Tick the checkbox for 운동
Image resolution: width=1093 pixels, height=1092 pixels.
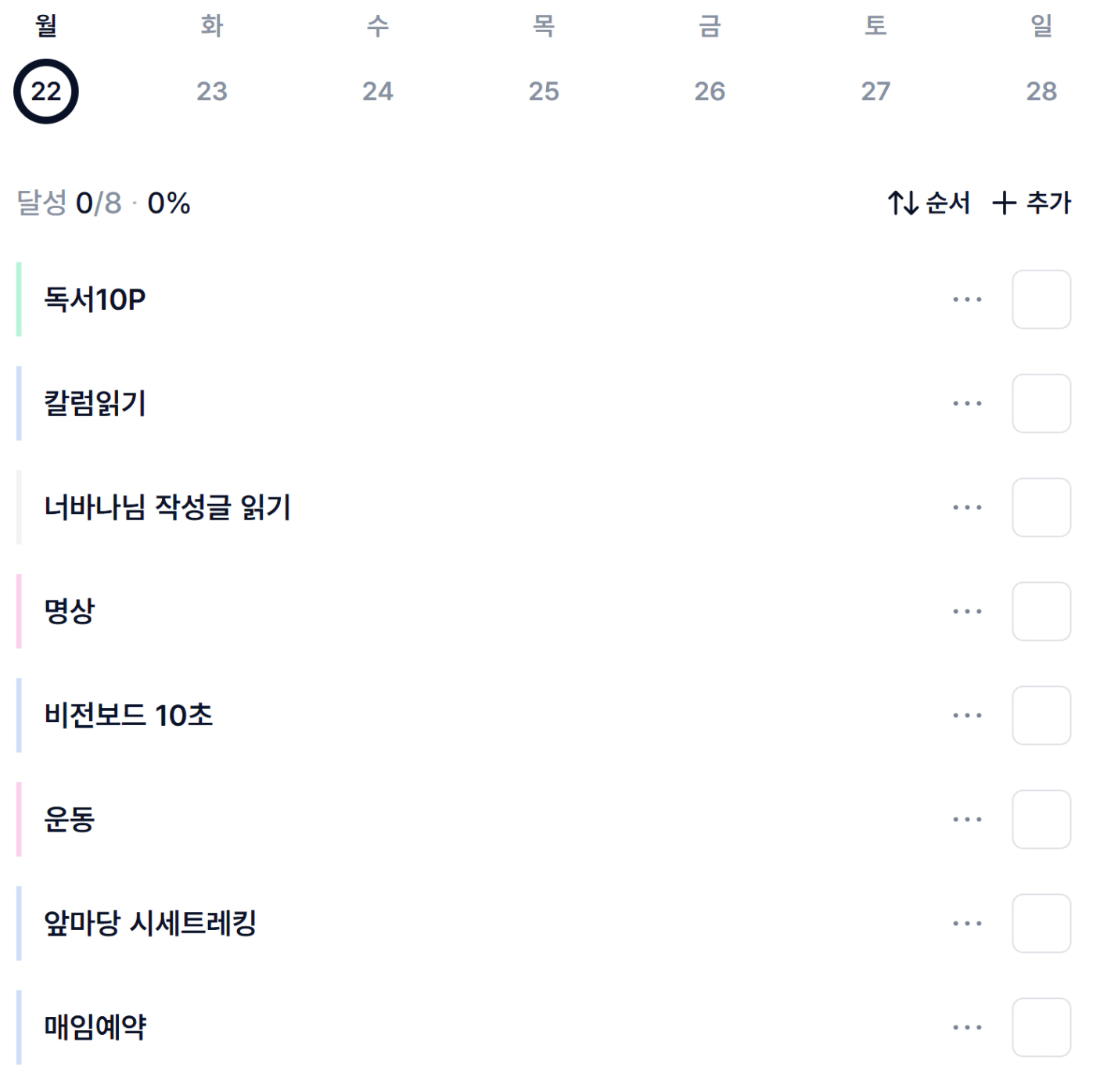(1041, 820)
